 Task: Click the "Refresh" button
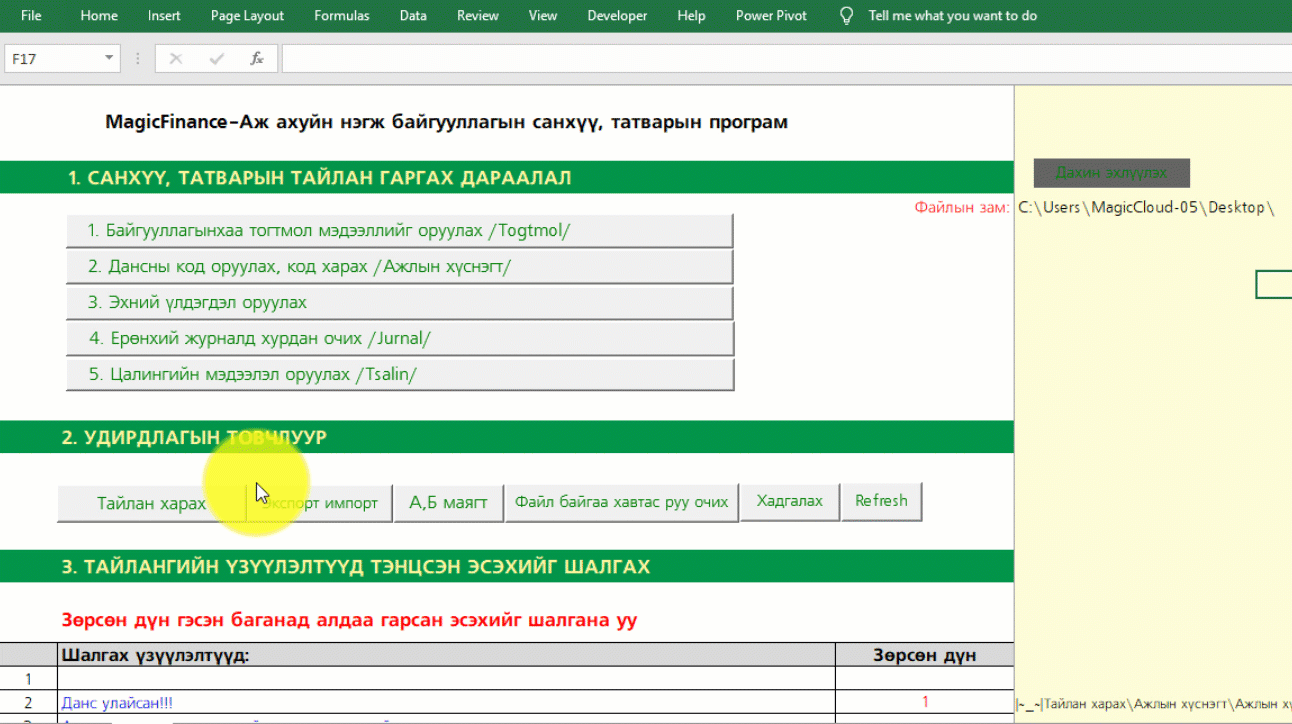point(882,501)
